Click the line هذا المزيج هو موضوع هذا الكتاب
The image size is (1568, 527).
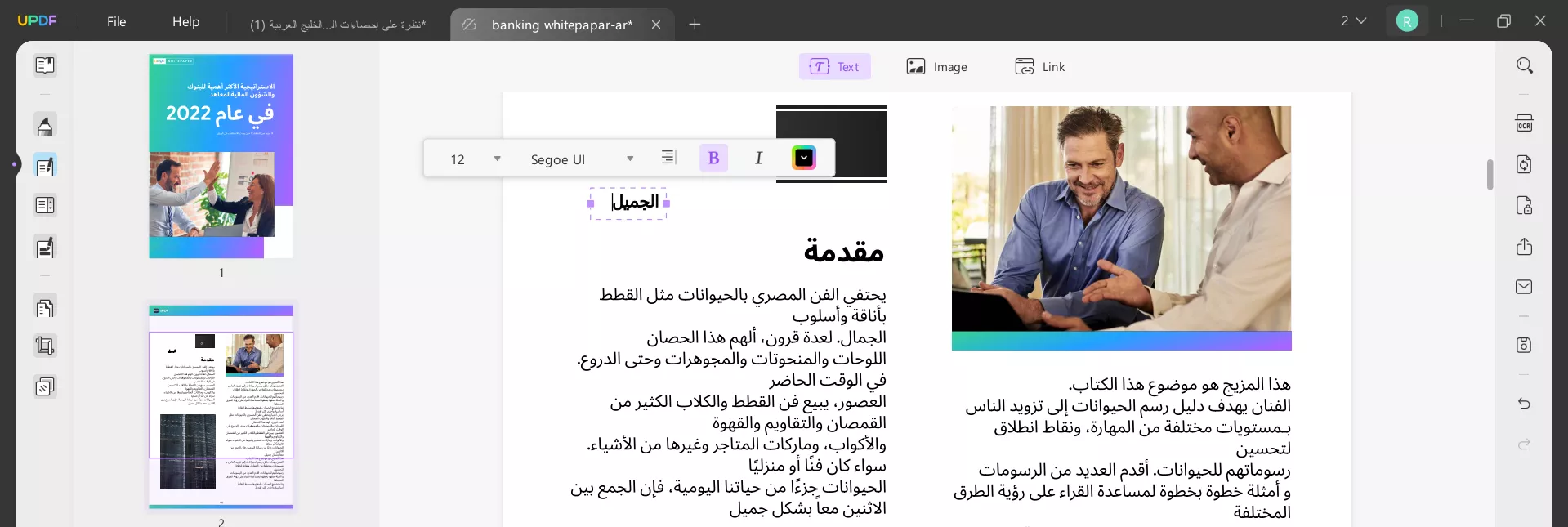click(1179, 385)
